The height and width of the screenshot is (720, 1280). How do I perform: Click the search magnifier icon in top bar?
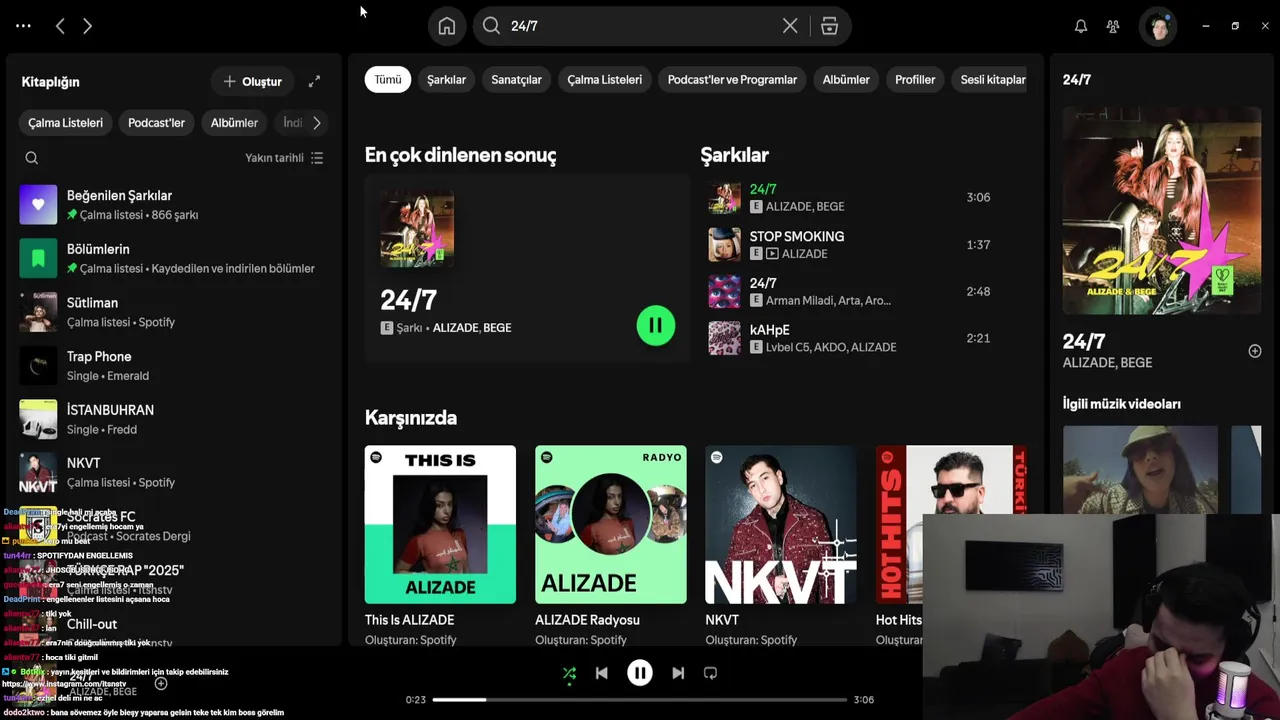[491, 26]
